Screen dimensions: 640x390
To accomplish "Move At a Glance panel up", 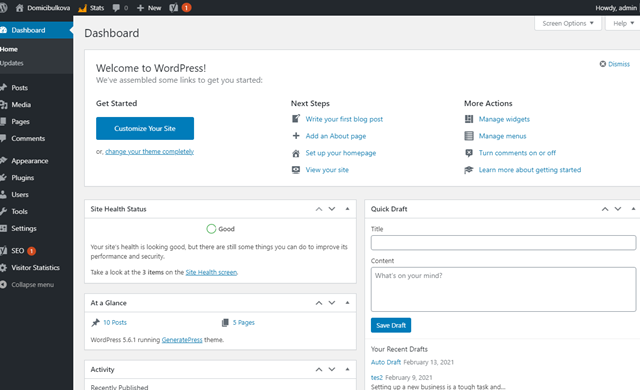I will point(319,303).
